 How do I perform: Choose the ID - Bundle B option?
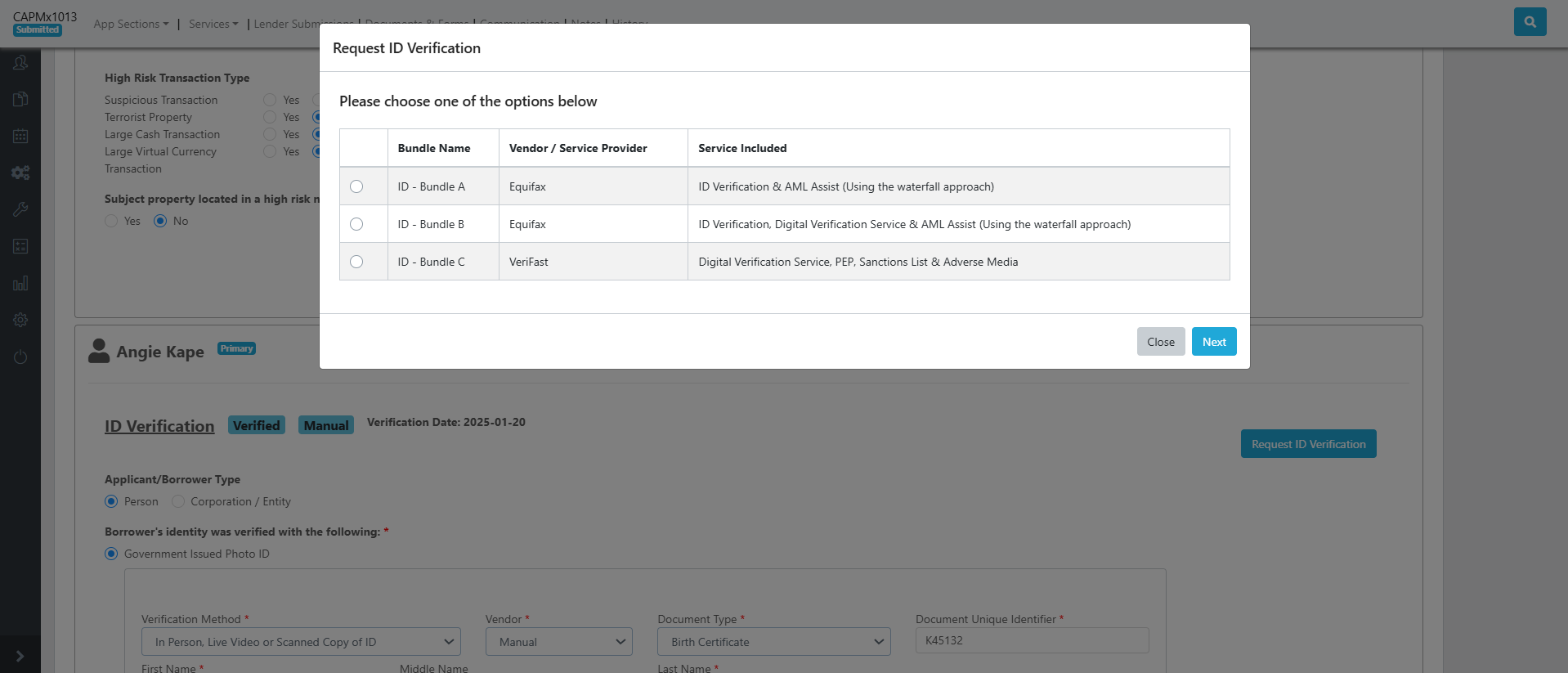coord(356,224)
